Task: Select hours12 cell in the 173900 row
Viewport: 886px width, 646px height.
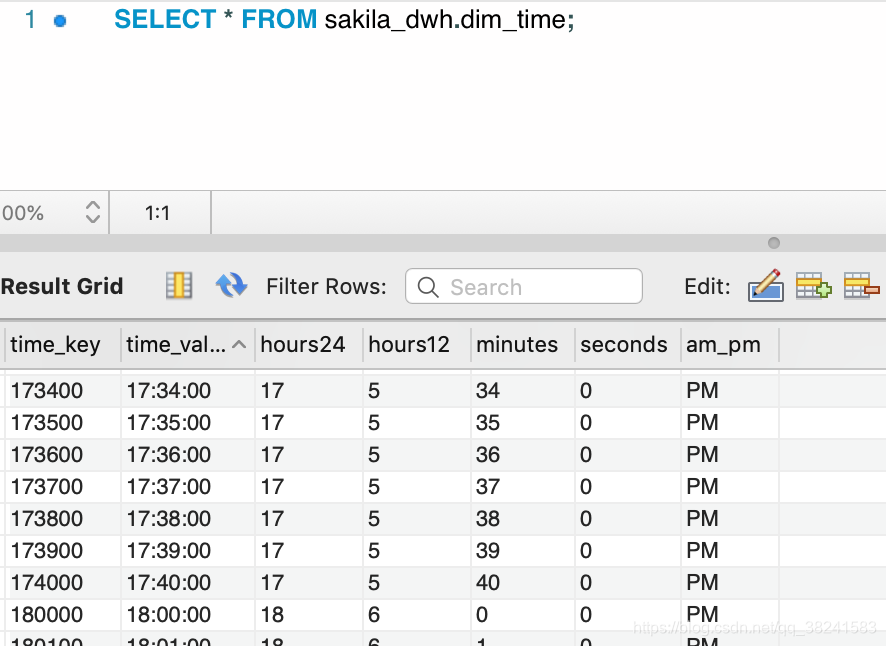Action: click(417, 551)
